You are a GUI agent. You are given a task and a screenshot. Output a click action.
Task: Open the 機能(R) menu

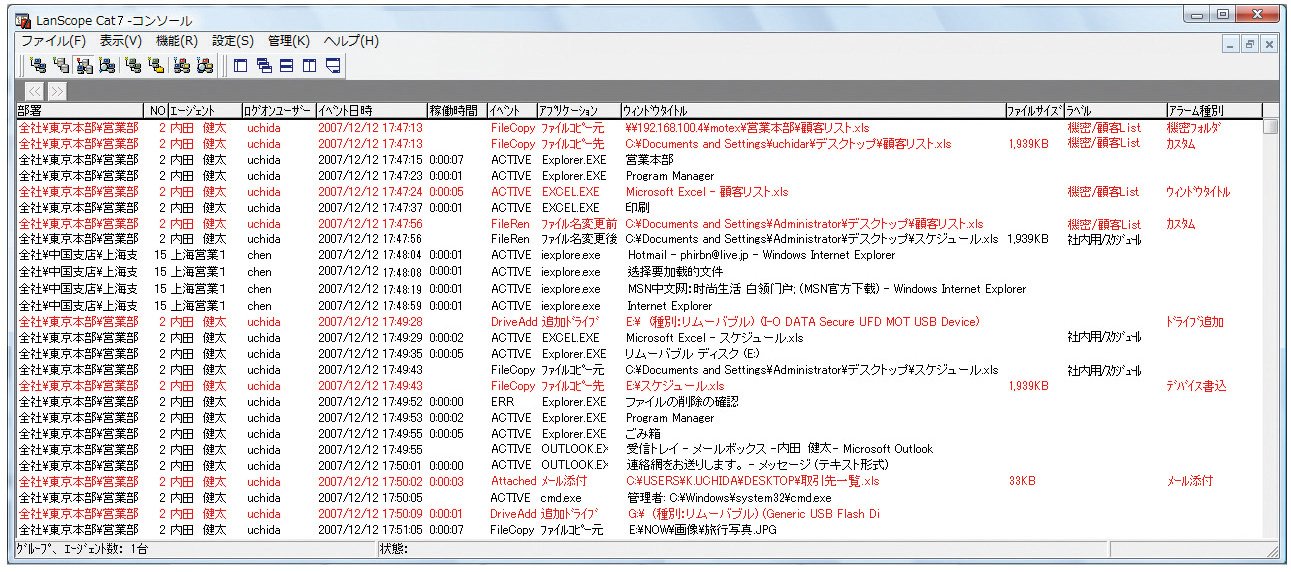click(x=177, y=41)
